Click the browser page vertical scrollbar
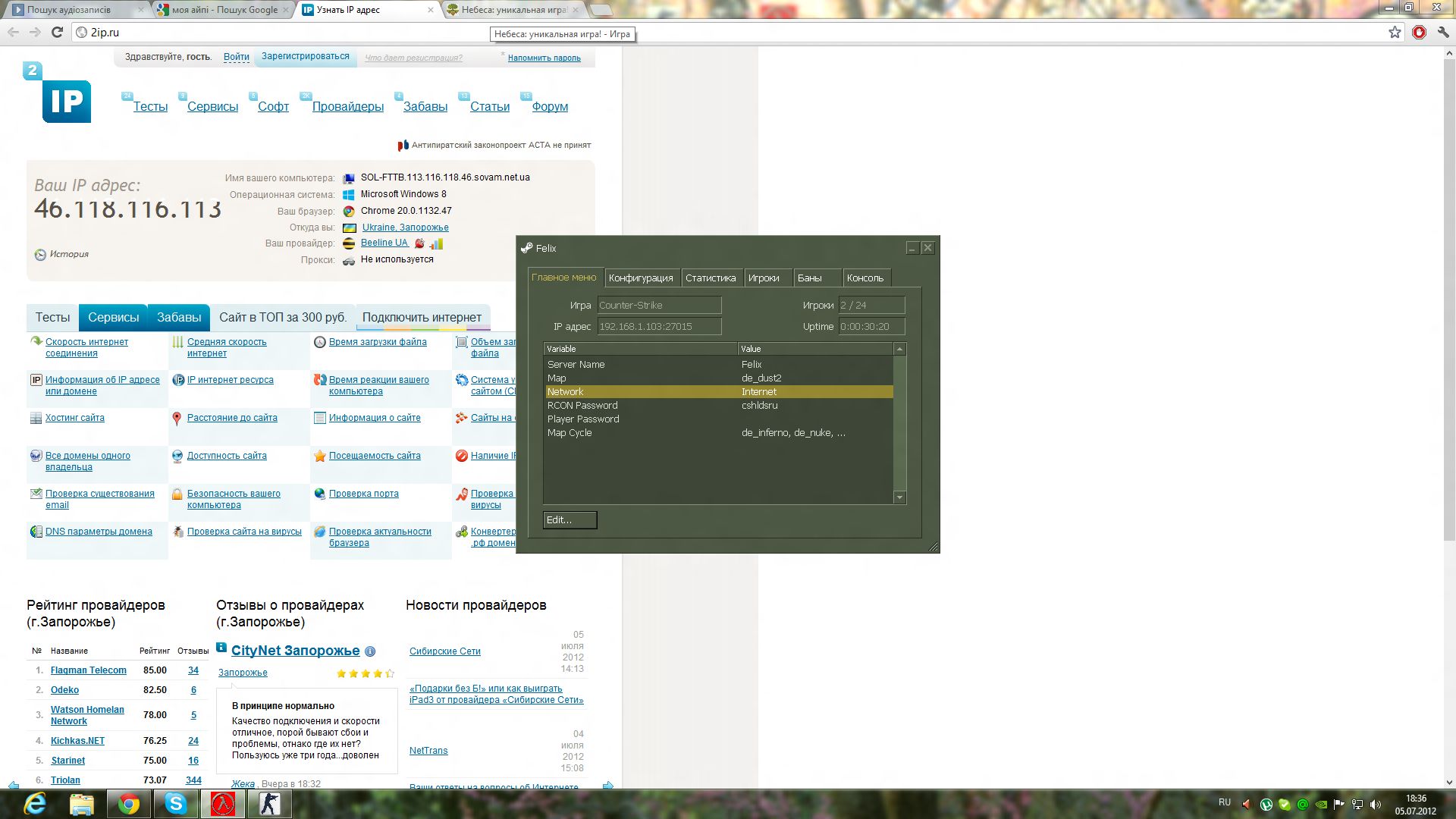 [1449, 300]
